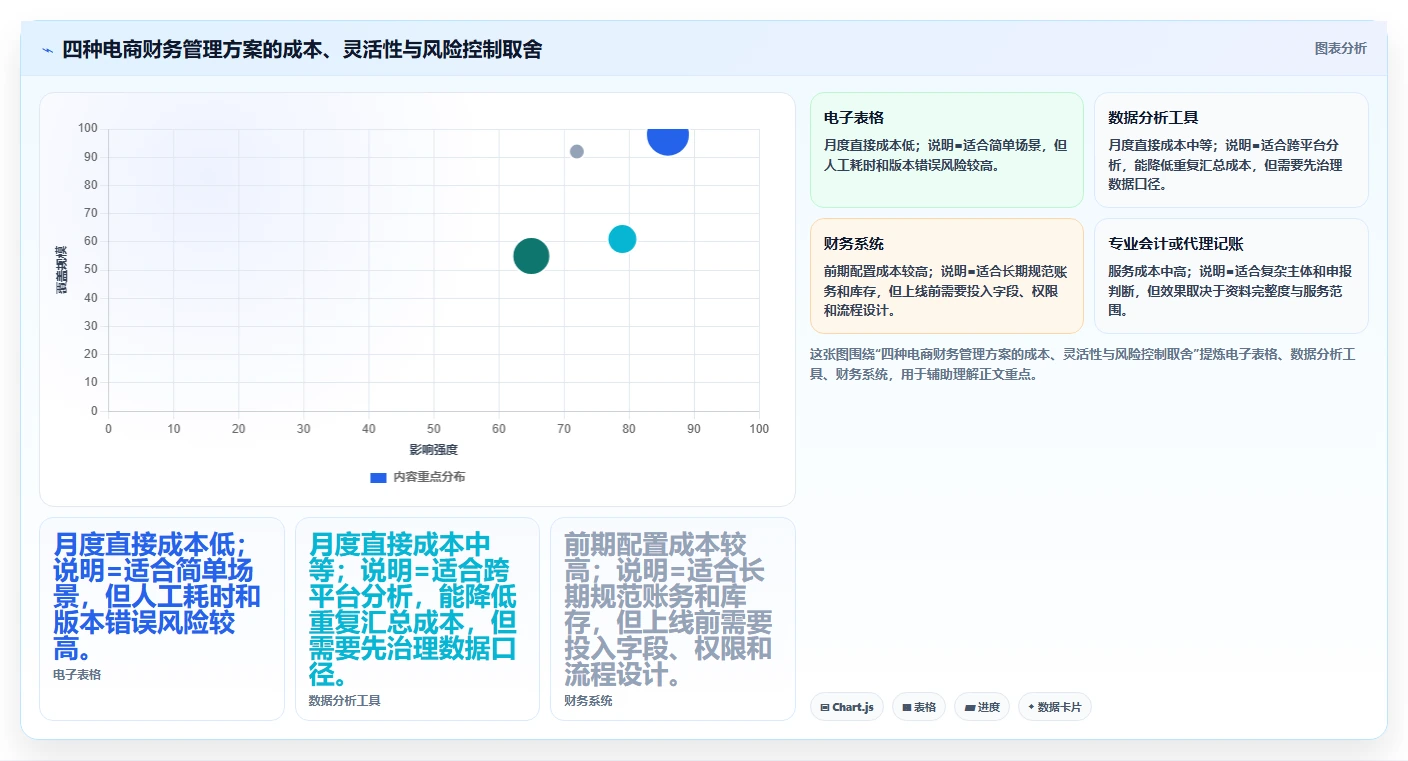Open the 专业会计或代理记账 info card
This screenshot has height=761, width=1408.
1231,276
